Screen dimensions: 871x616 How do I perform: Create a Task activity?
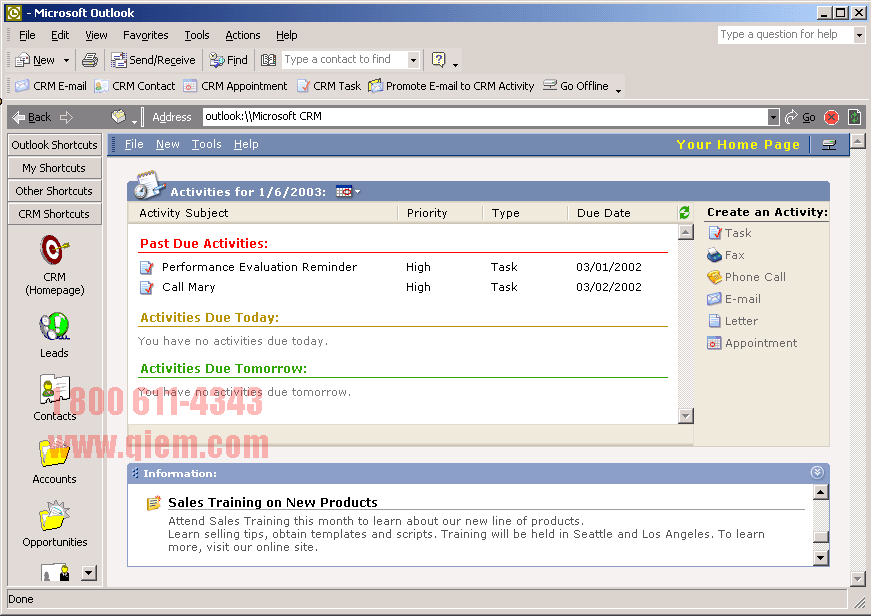click(x=729, y=233)
